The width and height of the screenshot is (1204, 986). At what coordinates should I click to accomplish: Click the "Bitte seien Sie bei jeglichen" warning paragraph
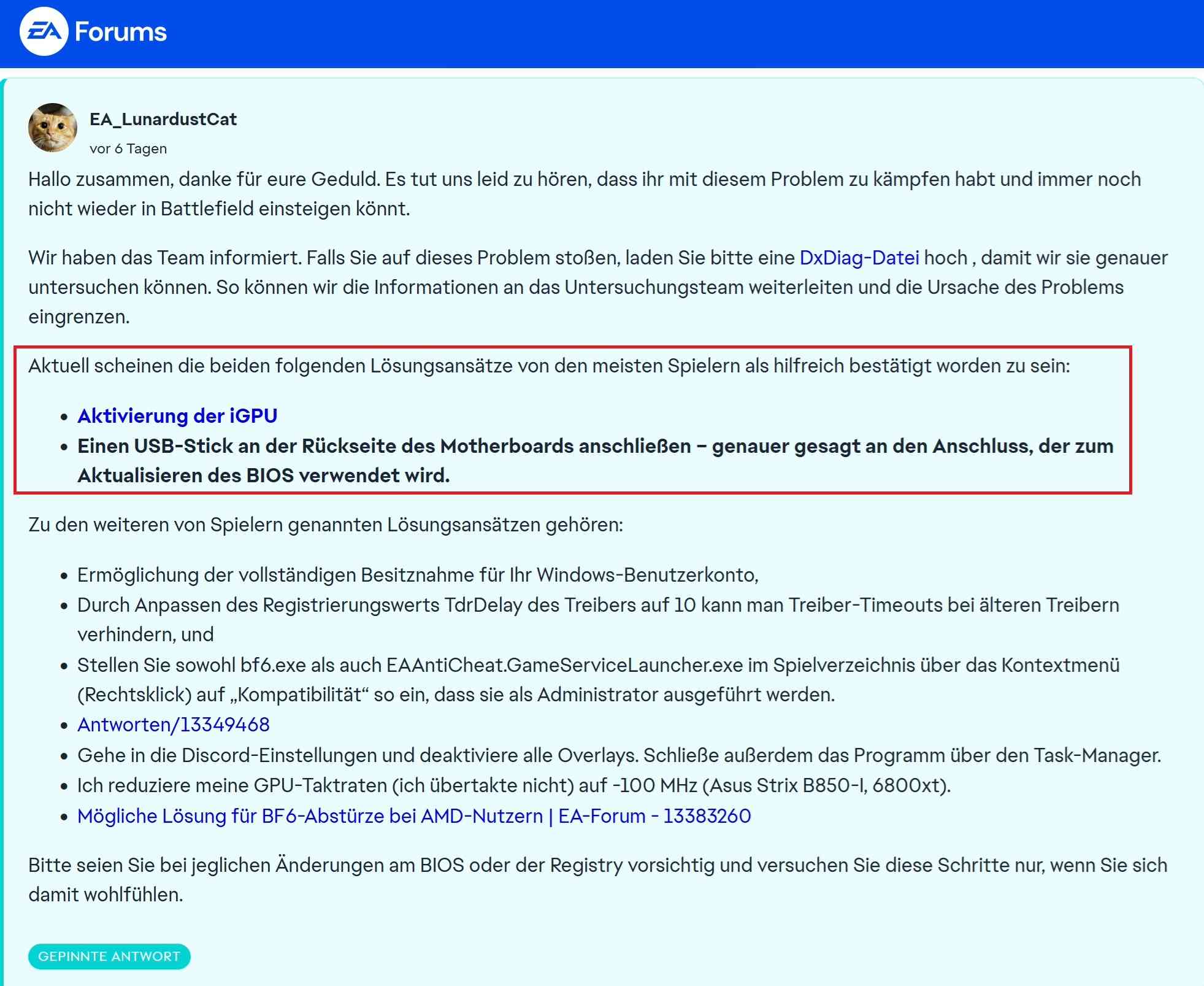598,880
